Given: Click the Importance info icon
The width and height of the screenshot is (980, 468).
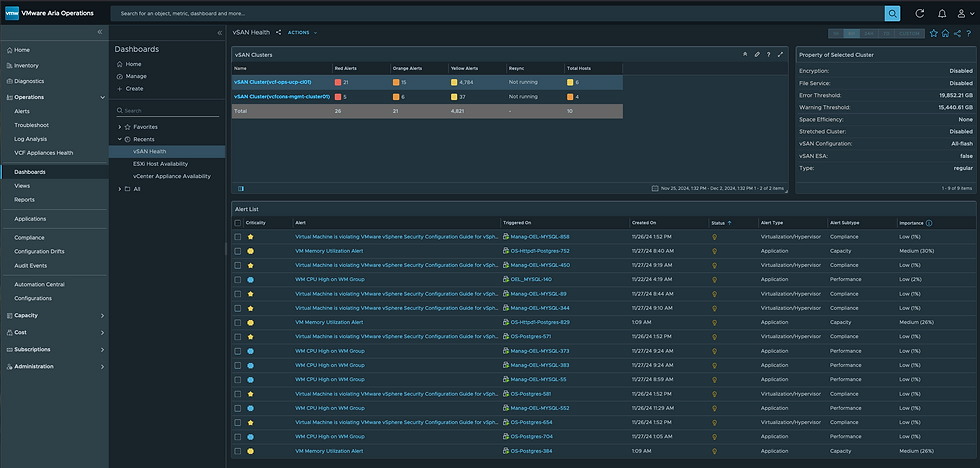Looking at the screenshot, I should [929, 222].
